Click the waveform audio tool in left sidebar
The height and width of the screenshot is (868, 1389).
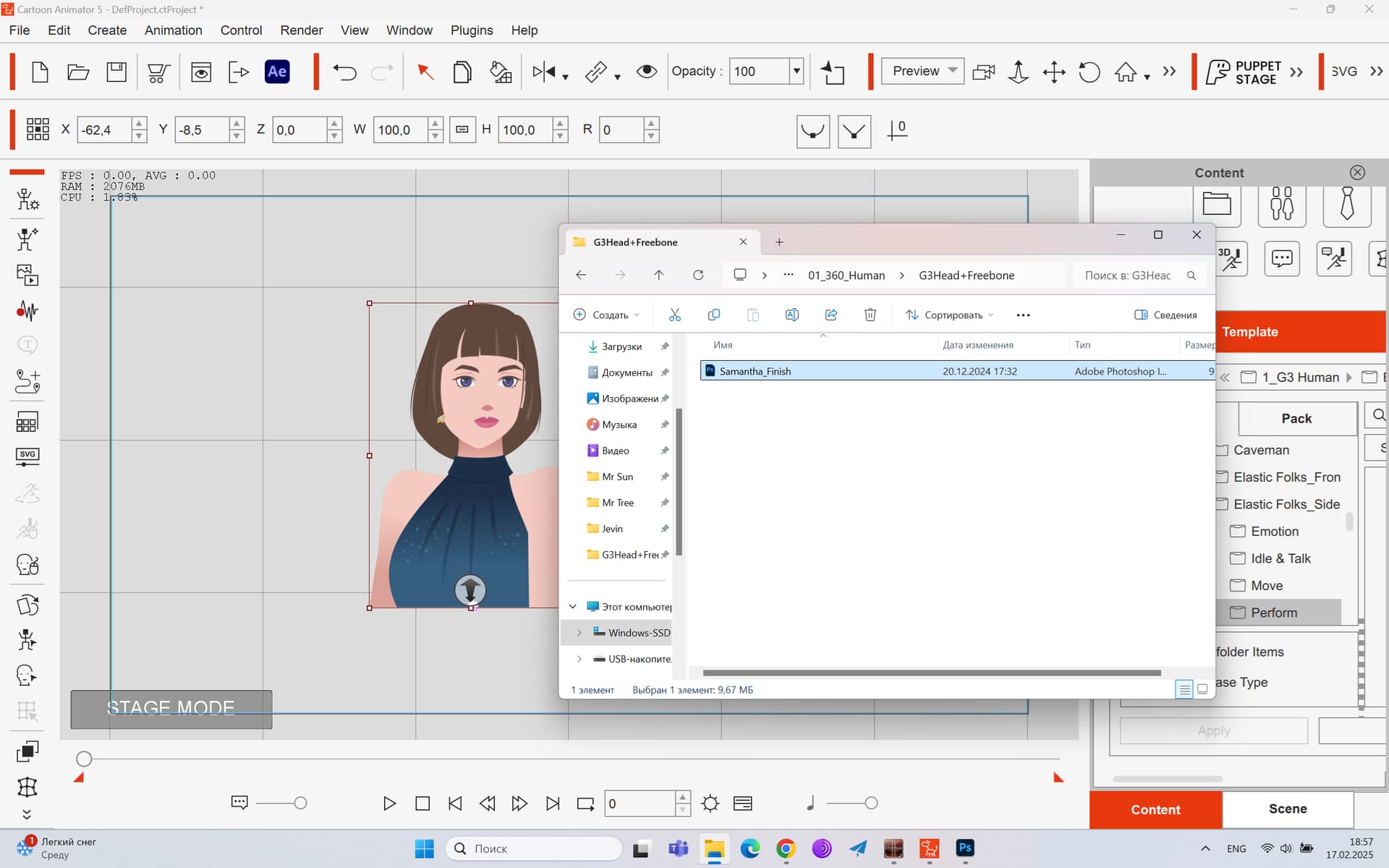point(27,311)
